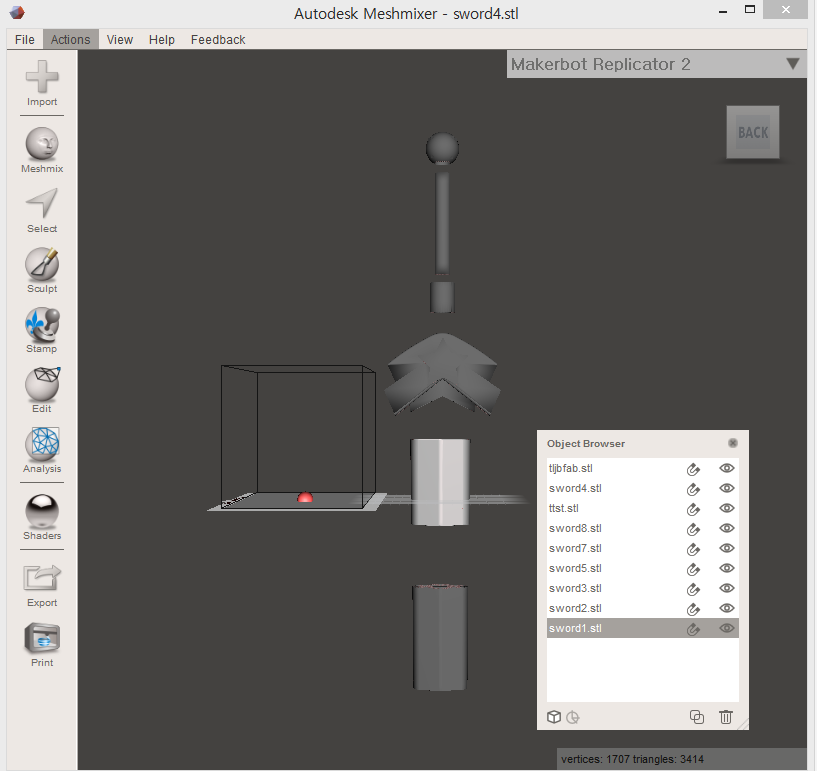The height and width of the screenshot is (771, 817).
Task: Open the Actions menu
Action: click(x=70, y=40)
